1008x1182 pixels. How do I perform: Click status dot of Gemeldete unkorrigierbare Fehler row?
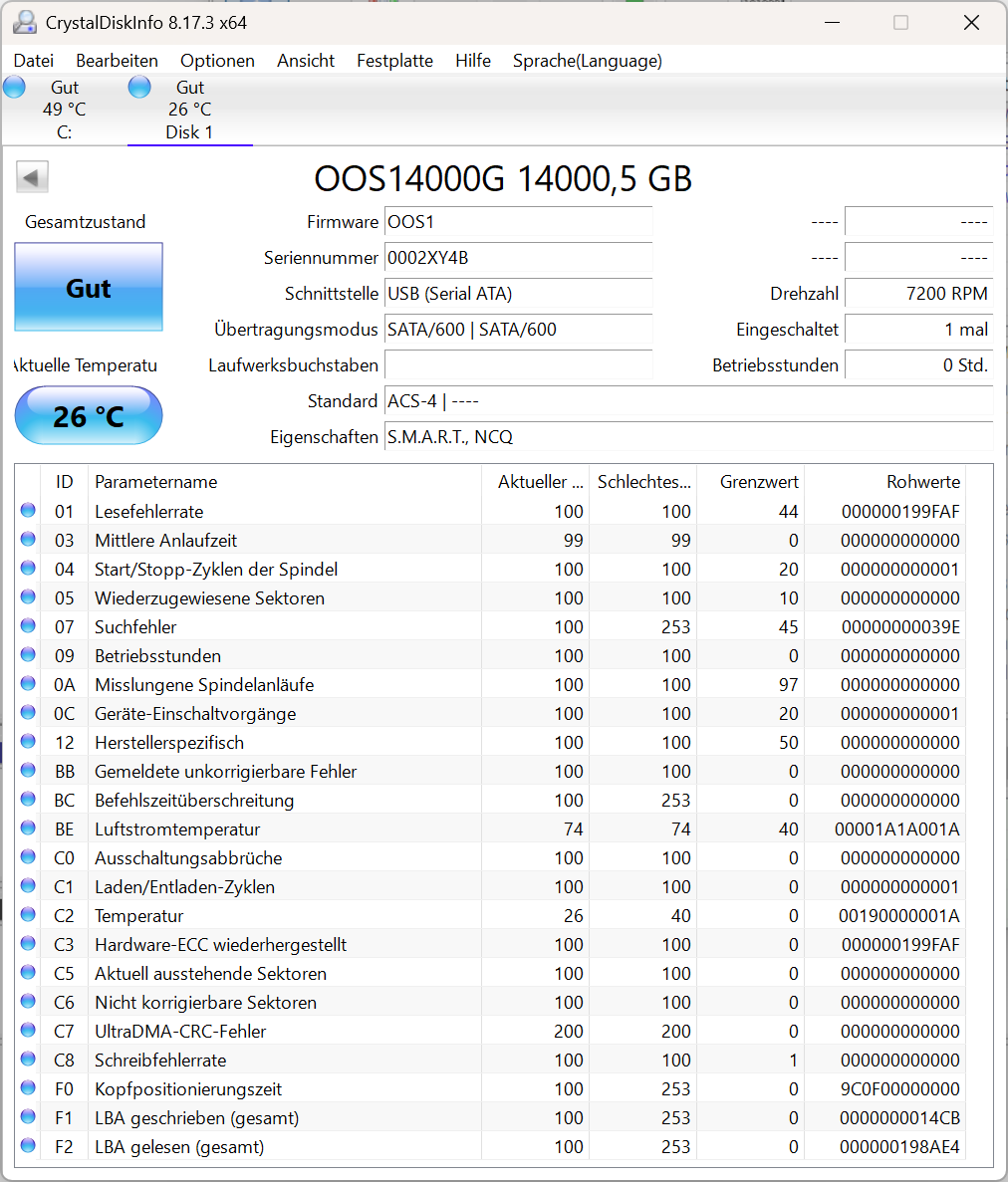click(x=28, y=771)
